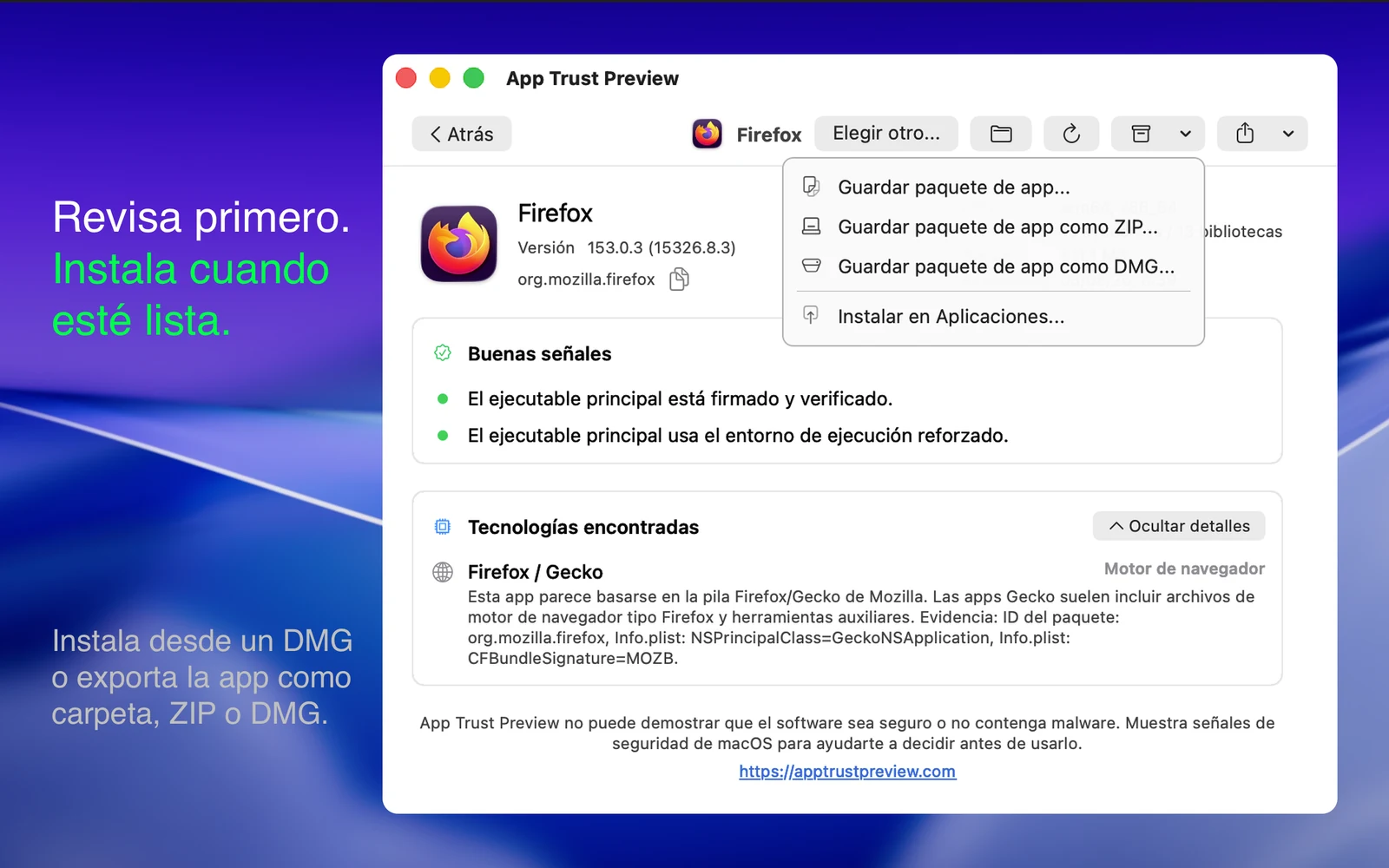The width and height of the screenshot is (1389, 868).
Task: Open the https://apptrustpreview.com link
Action: pyautogui.click(x=847, y=772)
